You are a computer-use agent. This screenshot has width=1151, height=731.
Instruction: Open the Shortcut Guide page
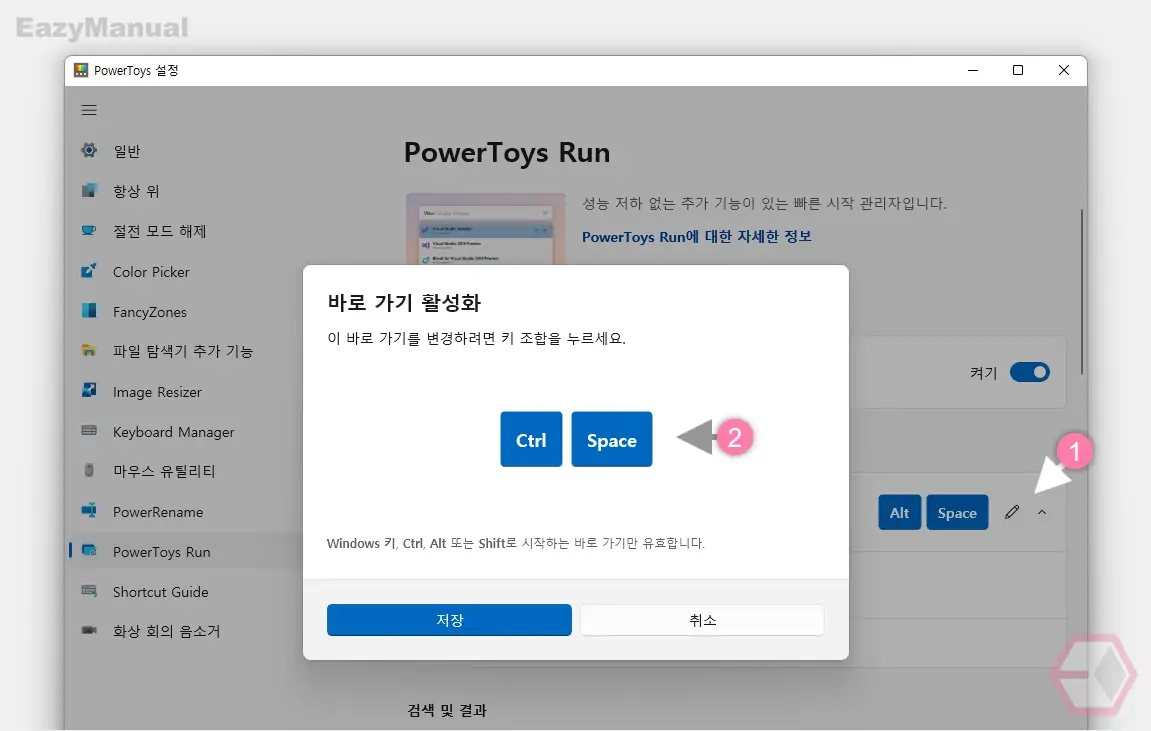161,592
